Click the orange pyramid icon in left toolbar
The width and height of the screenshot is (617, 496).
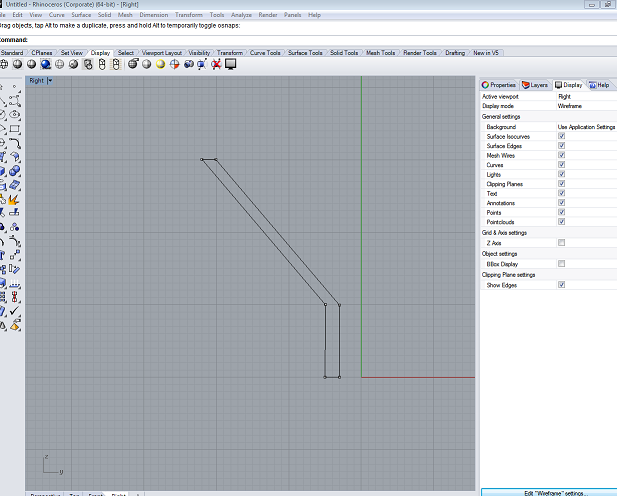[x=15, y=326]
